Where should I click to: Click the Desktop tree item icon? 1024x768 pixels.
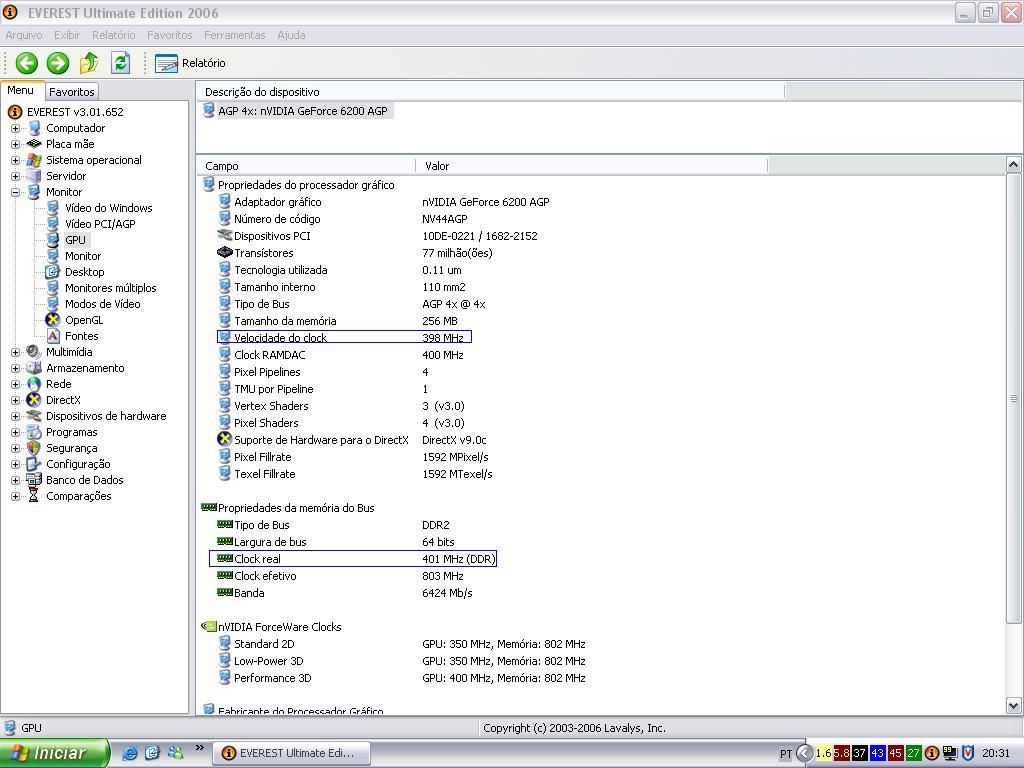coord(53,272)
